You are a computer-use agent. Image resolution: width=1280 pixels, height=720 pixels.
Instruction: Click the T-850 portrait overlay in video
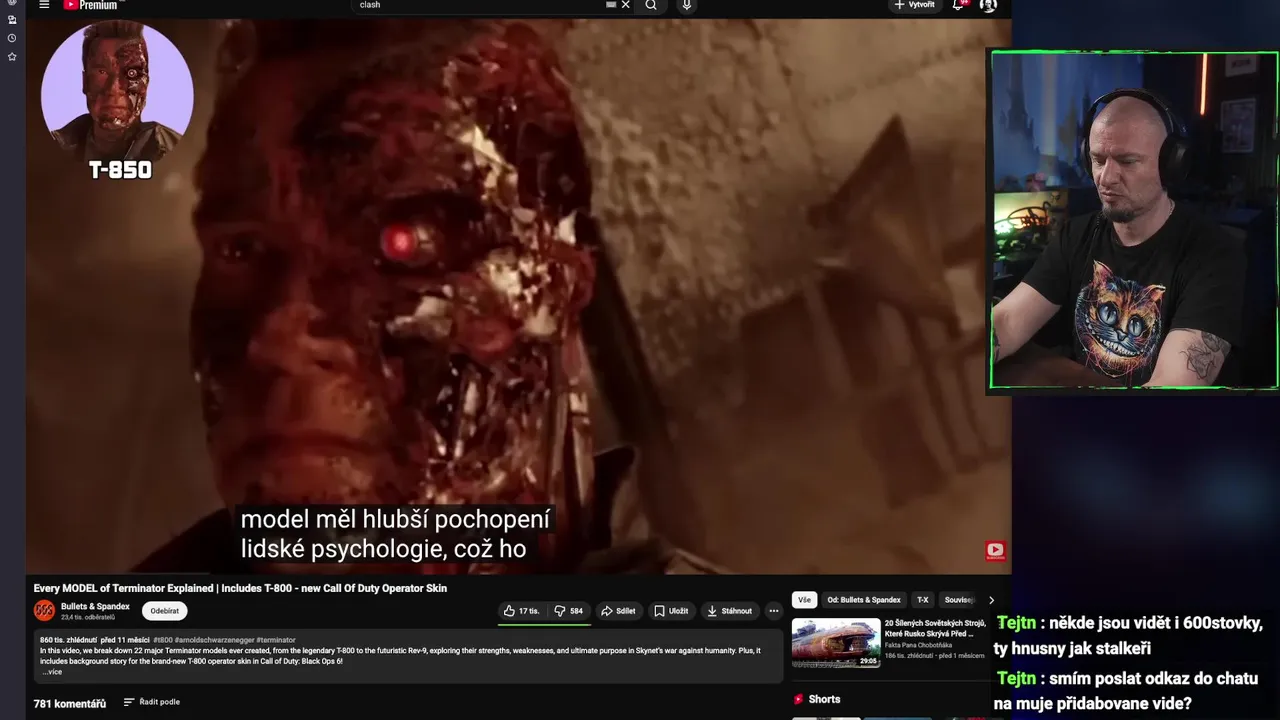pyautogui.click(x=117, y=100)
